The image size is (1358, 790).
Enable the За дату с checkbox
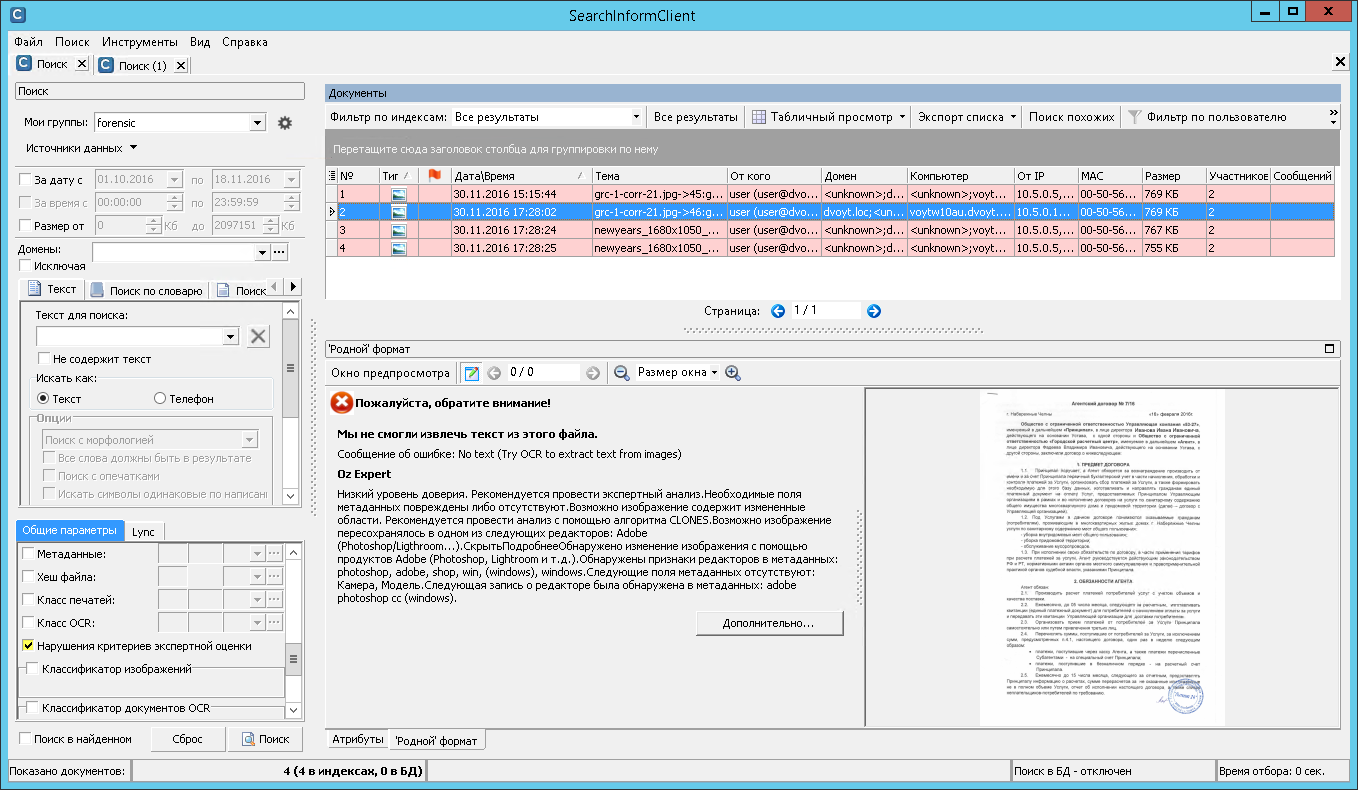[x=25, y=180]
